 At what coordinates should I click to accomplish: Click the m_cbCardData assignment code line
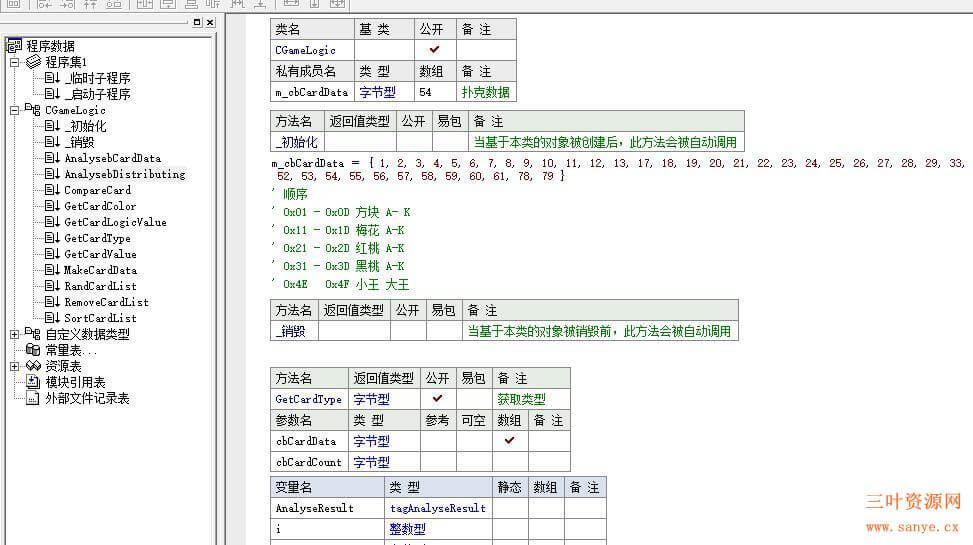point(618,169)
